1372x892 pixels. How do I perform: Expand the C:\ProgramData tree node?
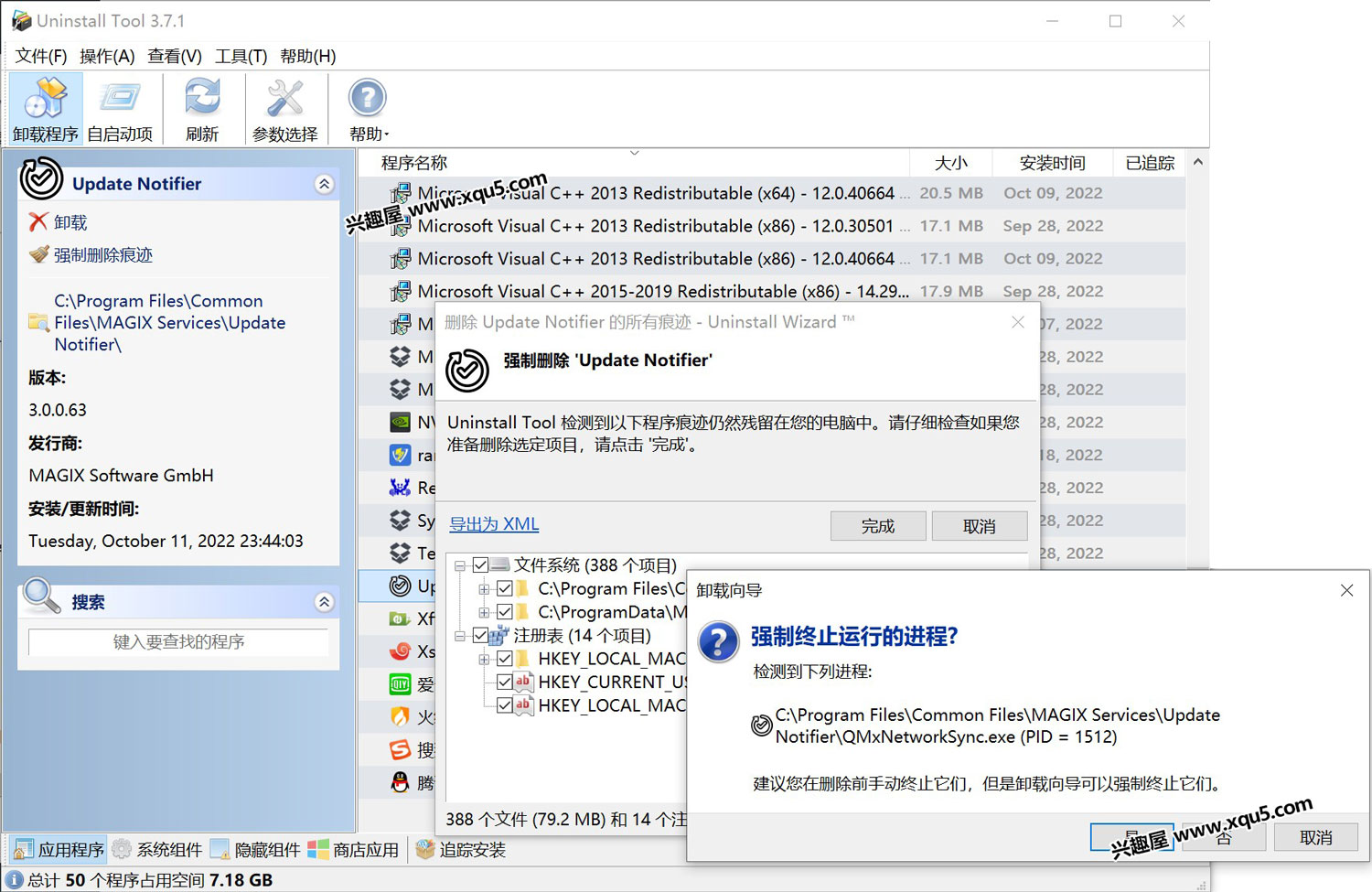[x=484, y=612]
